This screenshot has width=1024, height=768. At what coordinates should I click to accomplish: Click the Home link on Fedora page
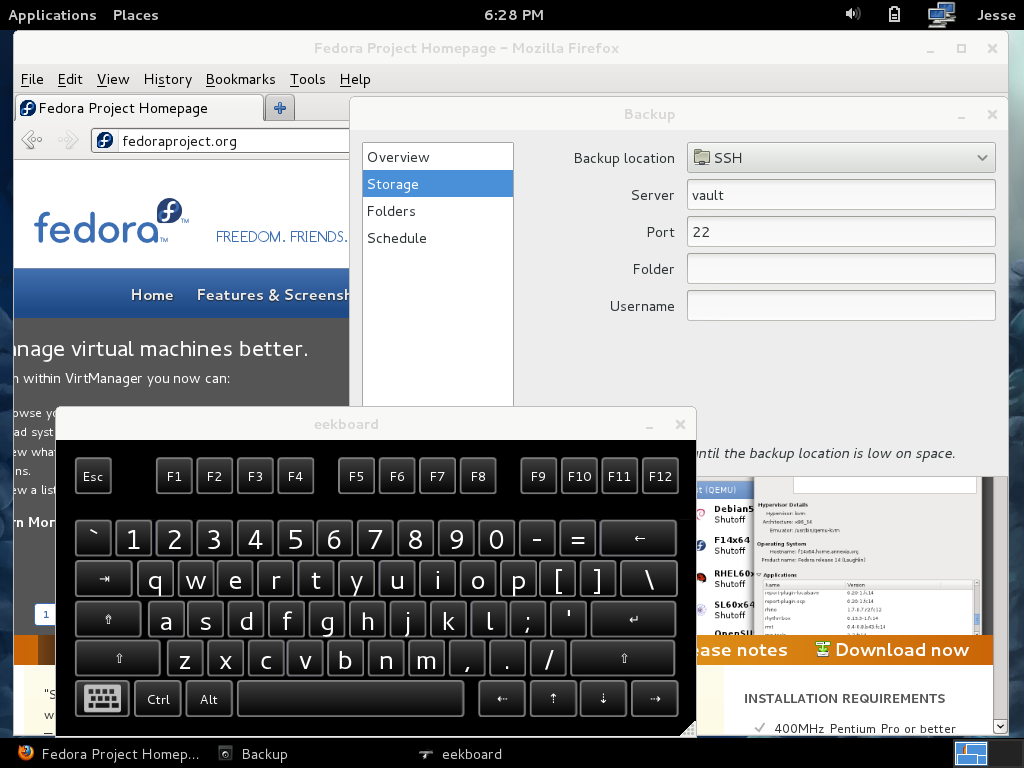(152, 295)
